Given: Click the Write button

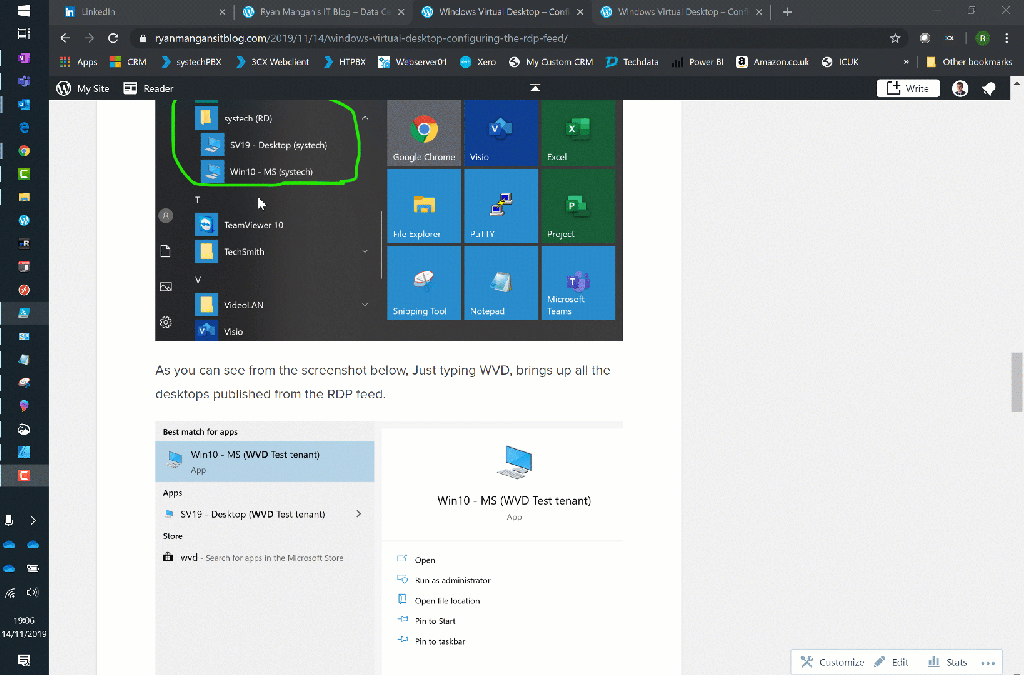Looking at the screenshot, I should [x=908, y=88].
